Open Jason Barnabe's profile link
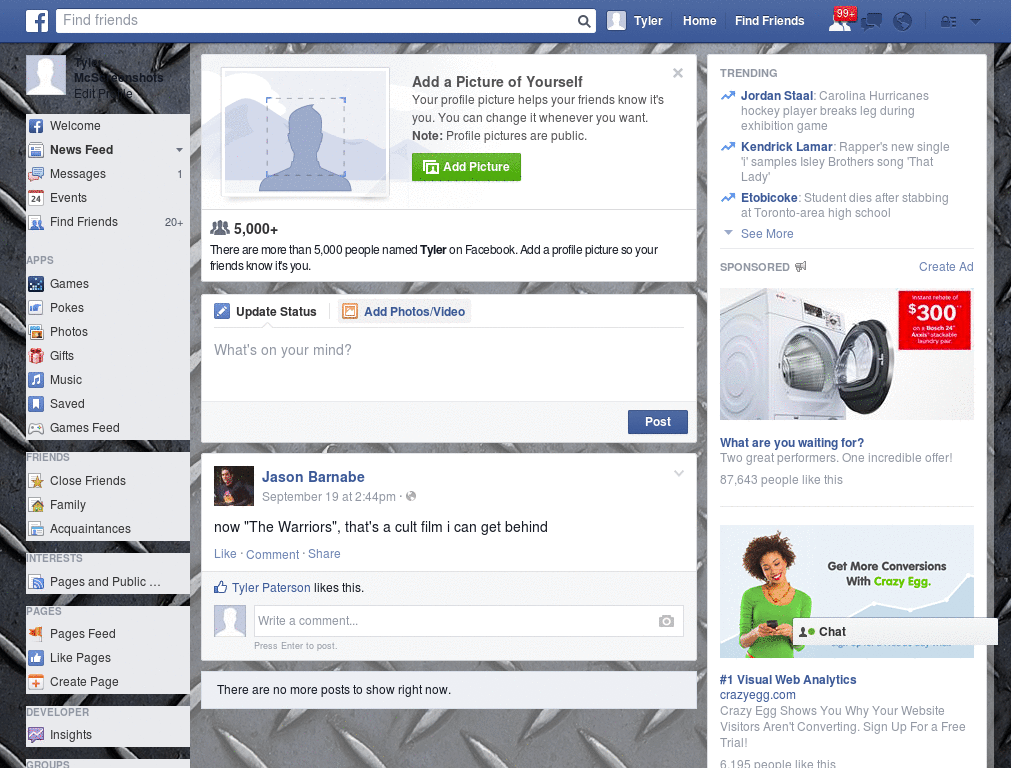The image size is (1024, 768). click(x=313, y=477)
